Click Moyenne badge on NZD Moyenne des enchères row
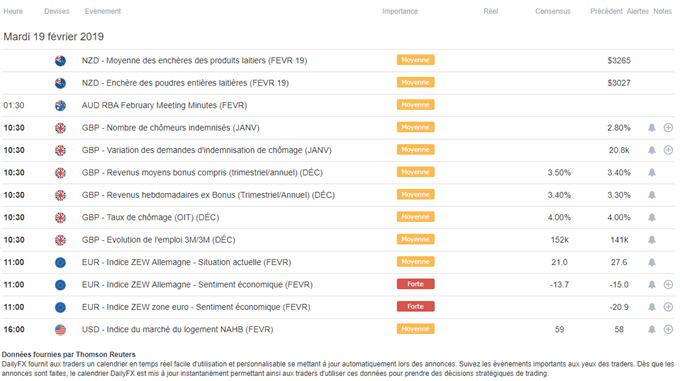Viewport: 680px width, 381px height. coord(415,60)
